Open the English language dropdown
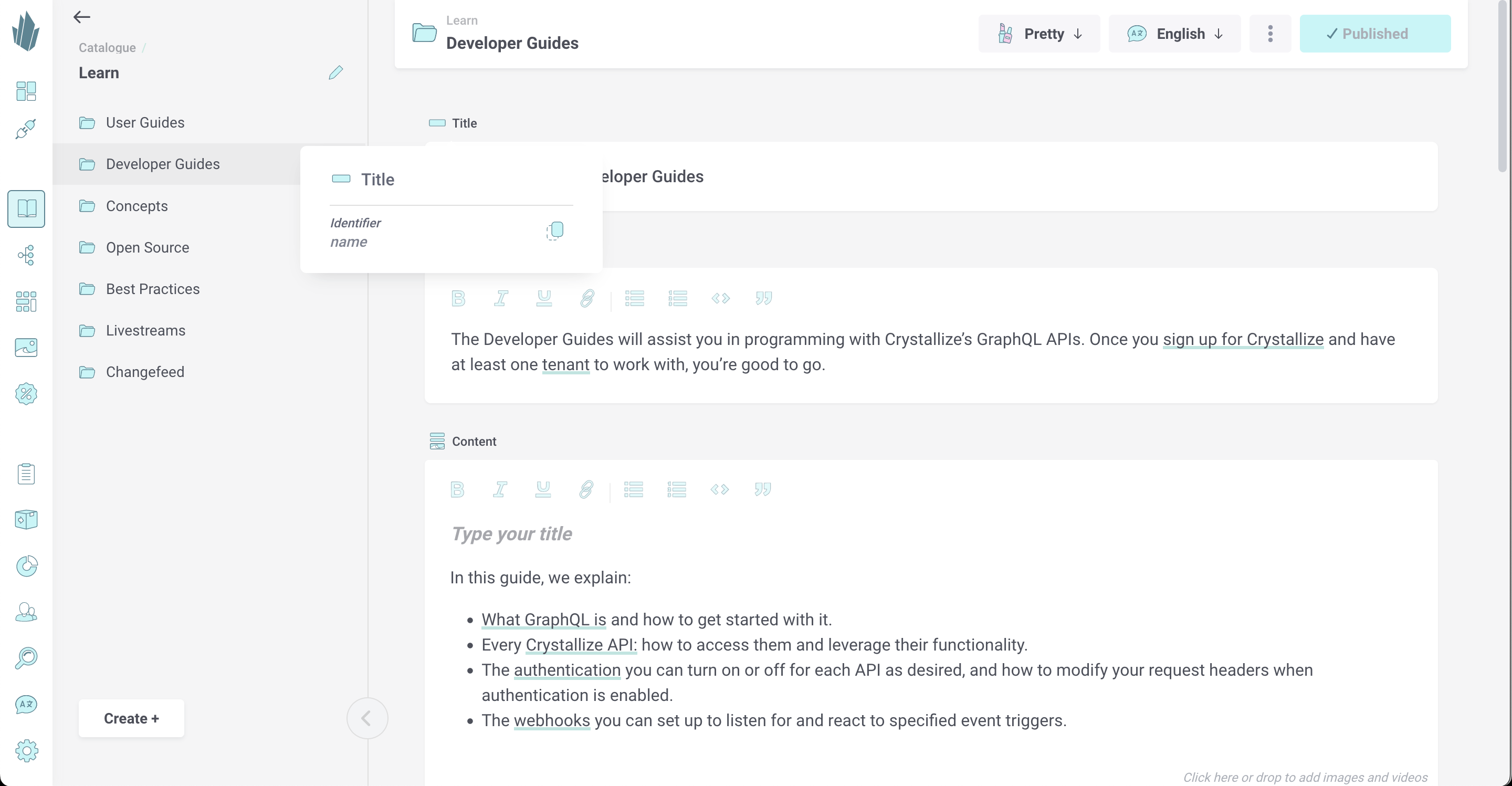The height and width of the screenshot is (786, 1512). point(1174,34)
